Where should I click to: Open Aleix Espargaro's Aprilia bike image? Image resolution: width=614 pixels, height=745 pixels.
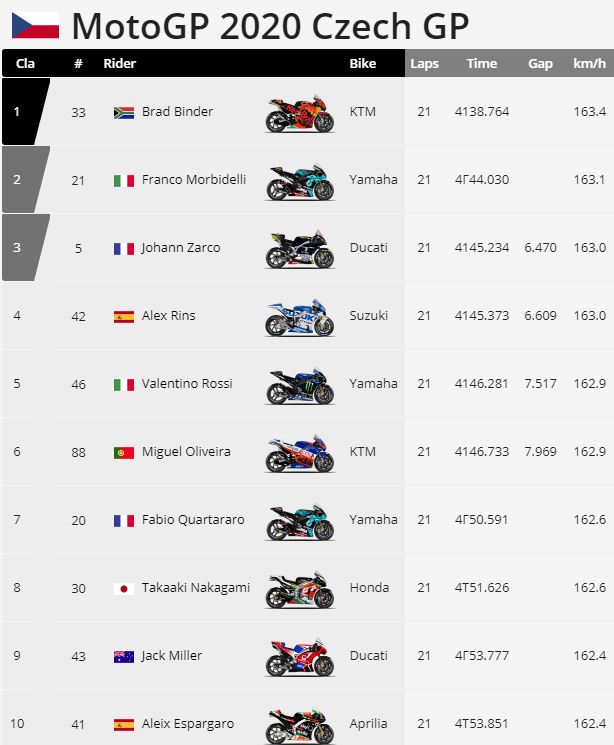[x=300, y=725]
